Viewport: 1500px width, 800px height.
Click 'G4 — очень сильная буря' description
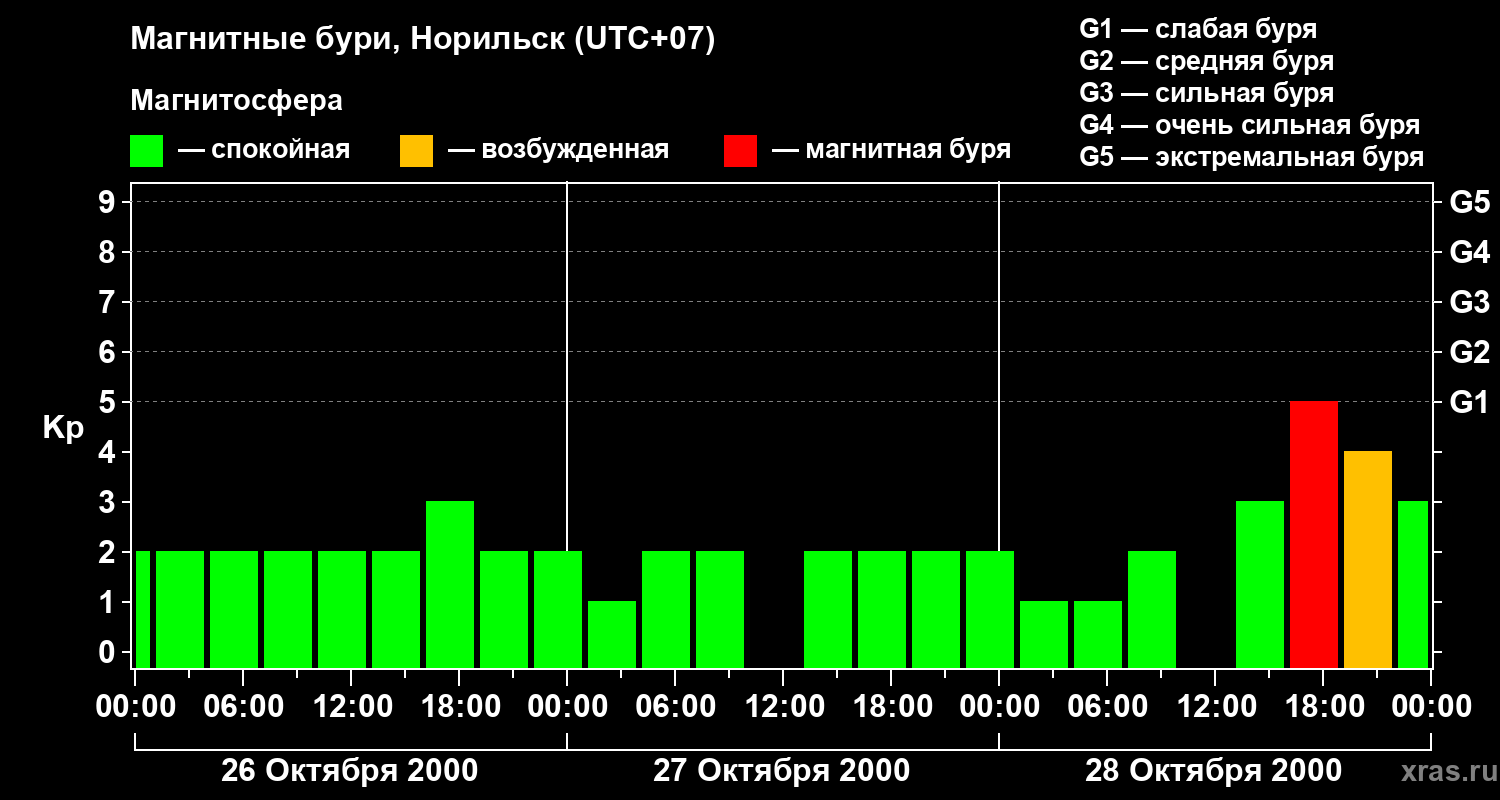point(1249,125)
